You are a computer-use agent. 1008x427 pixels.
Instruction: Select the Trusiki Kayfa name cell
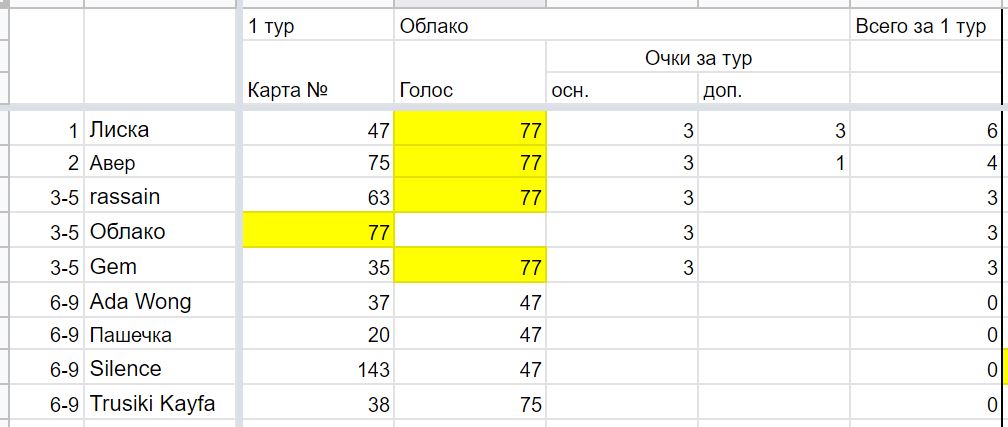pos(159,403)
